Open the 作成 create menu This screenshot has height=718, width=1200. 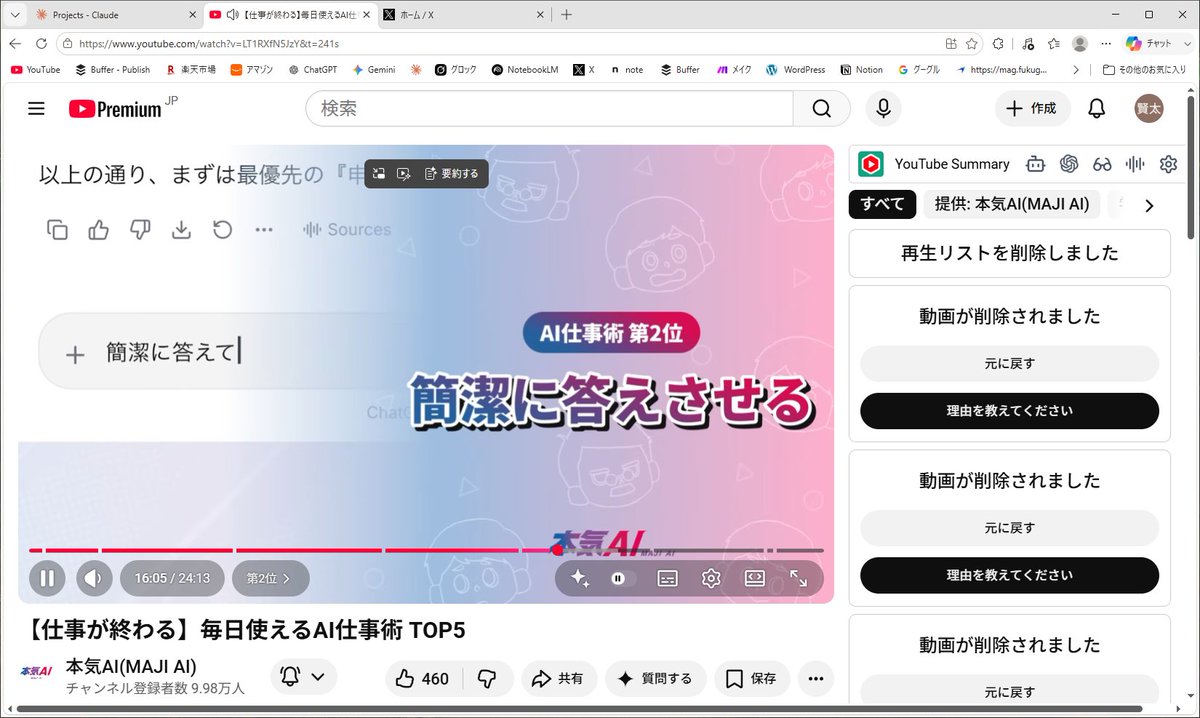[1032, 108]
